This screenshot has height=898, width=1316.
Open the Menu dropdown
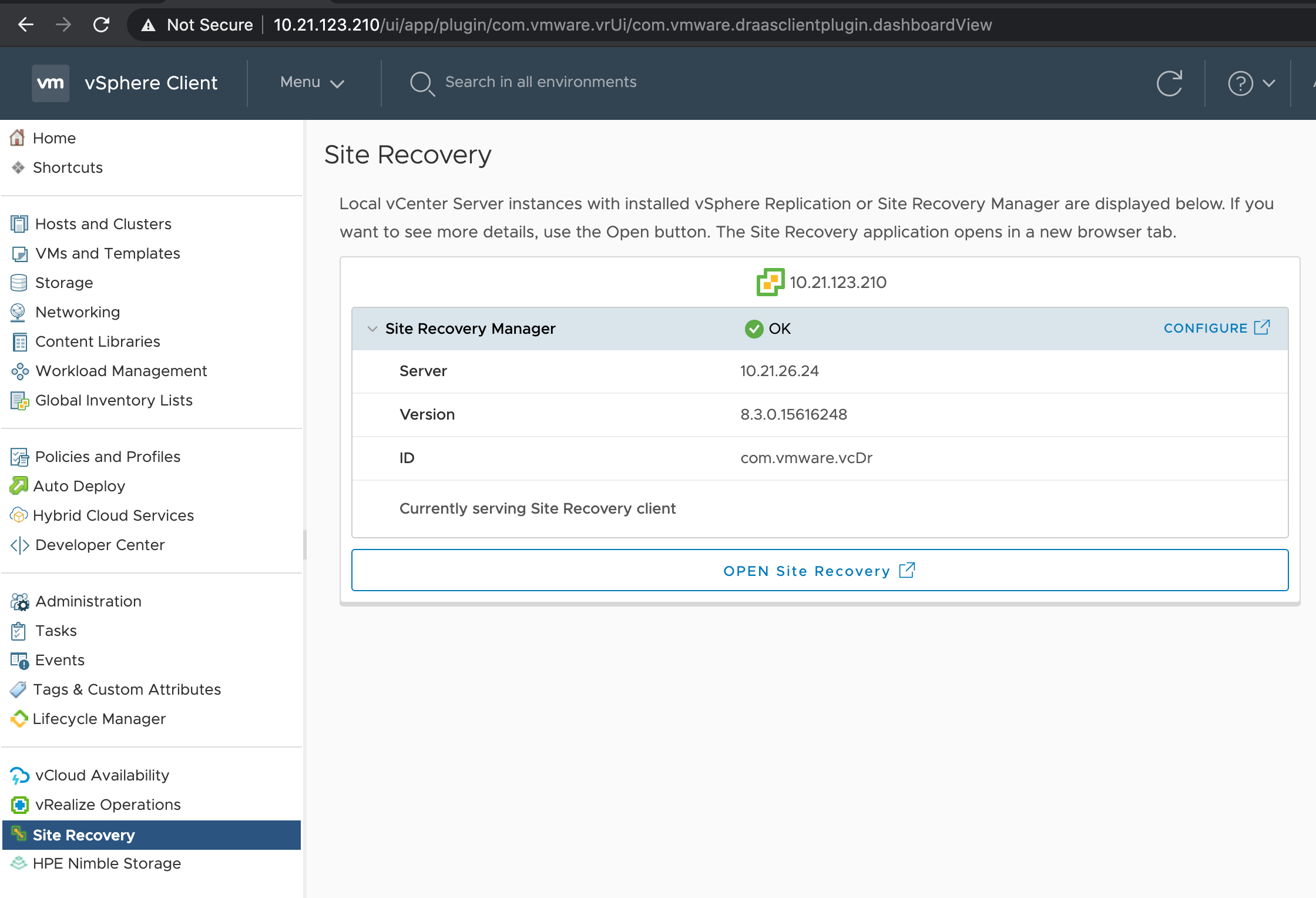pos(312,83)
